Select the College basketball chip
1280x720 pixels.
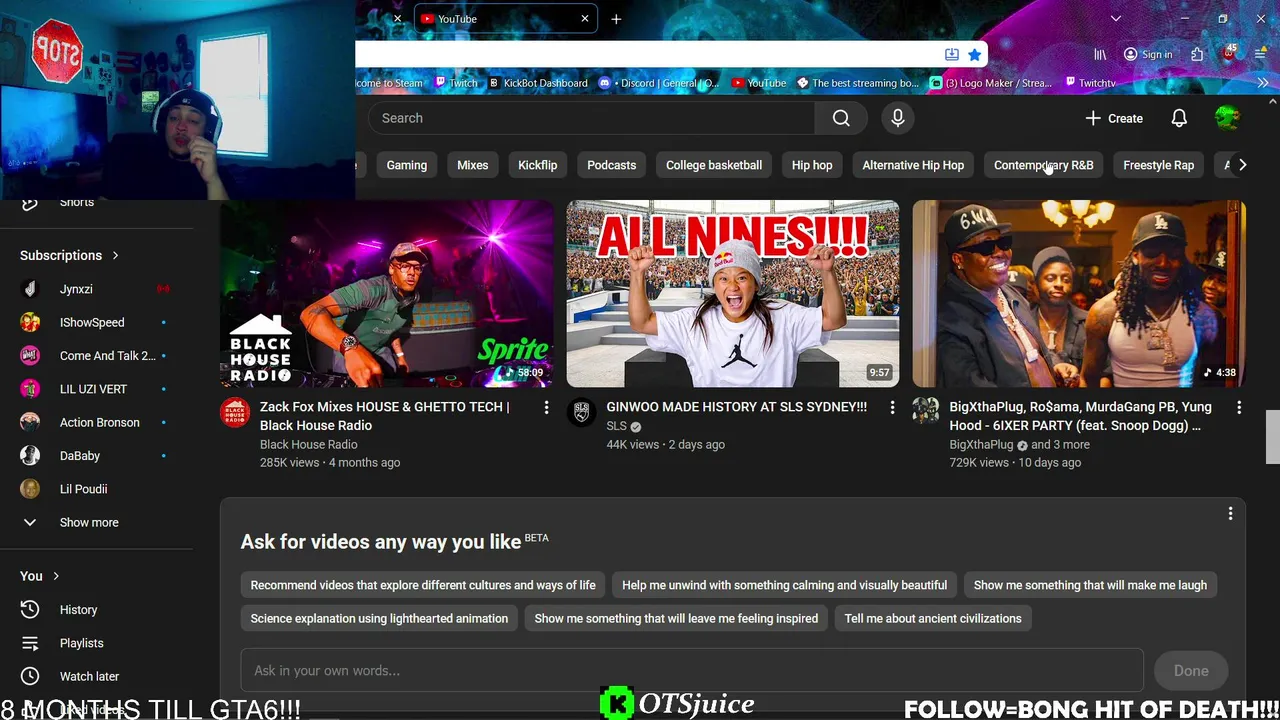click(714, 165)
